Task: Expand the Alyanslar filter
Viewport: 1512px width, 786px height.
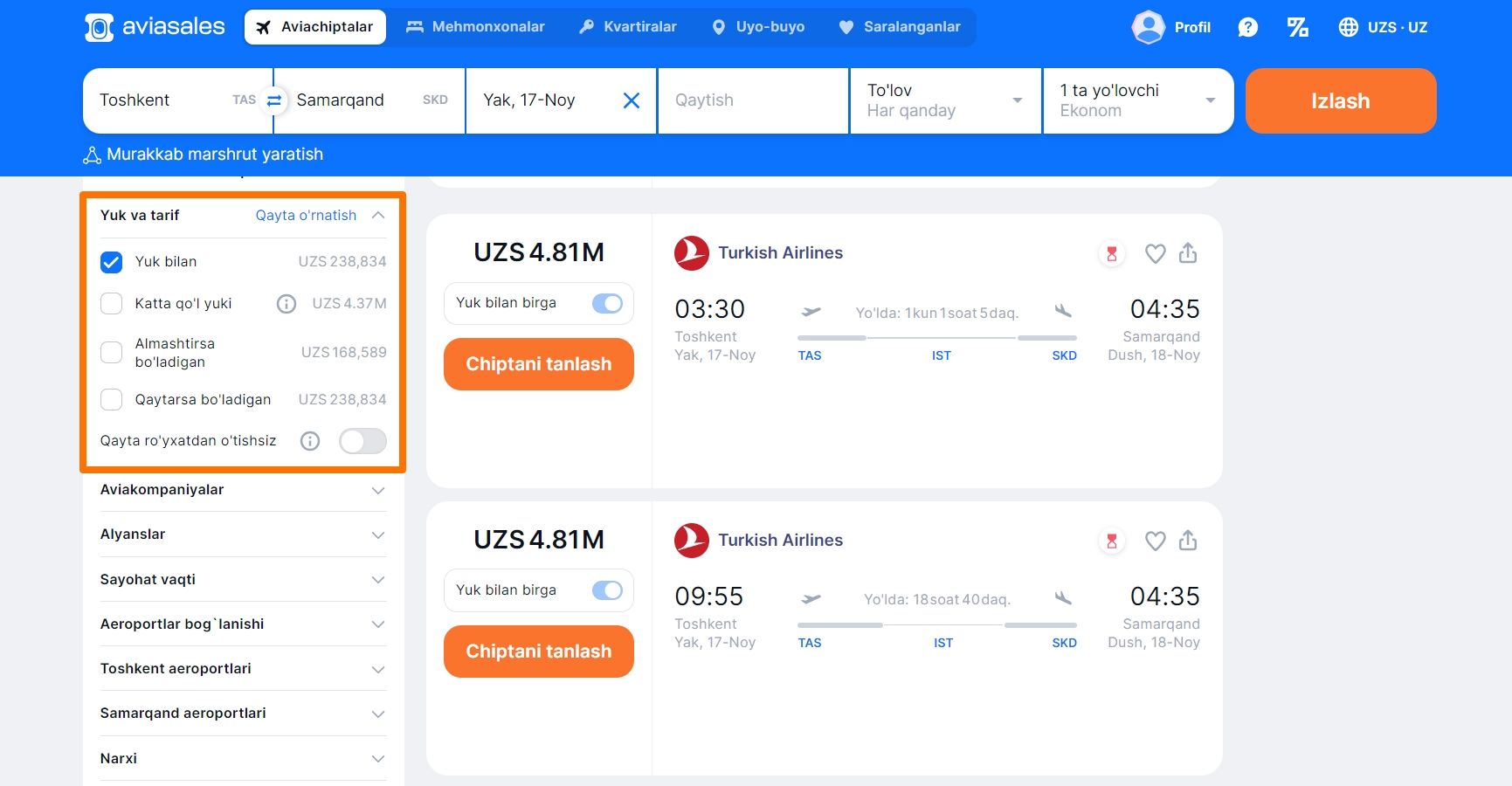Action: pos(243,534)
